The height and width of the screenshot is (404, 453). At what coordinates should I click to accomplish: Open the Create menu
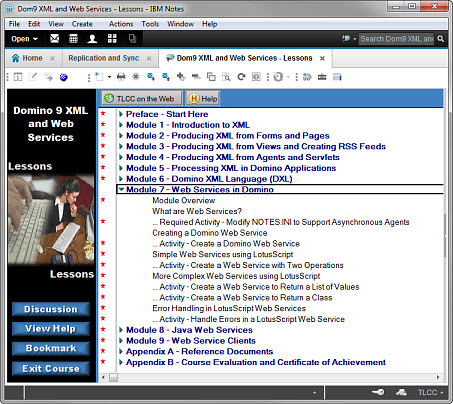point(82,24)
